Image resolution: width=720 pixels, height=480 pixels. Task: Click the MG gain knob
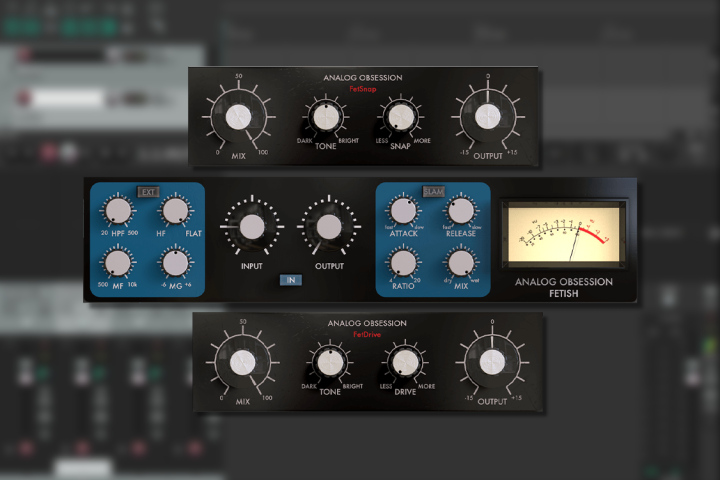click(x=175, y=263)
